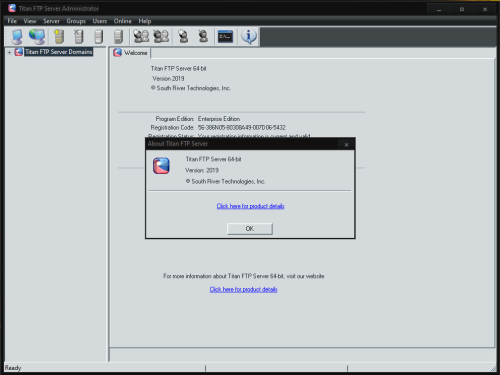Click the plain single server toolbar icon

[x=99, y=36]
